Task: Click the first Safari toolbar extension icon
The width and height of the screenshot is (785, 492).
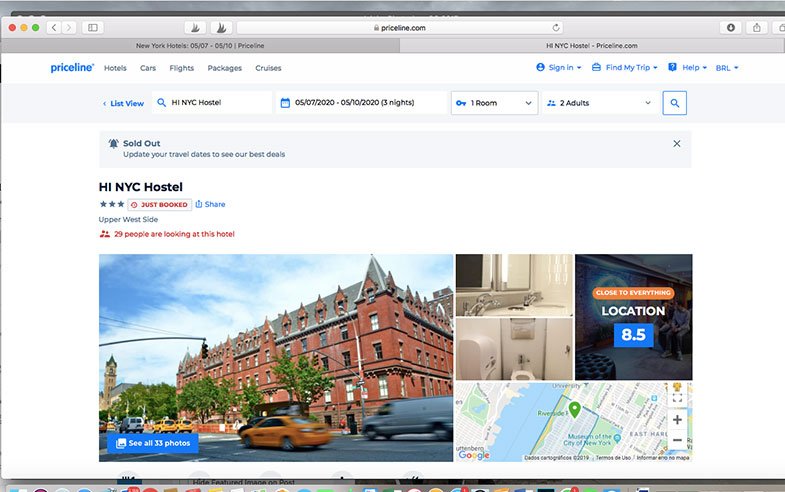Action: tap(195, 28)
